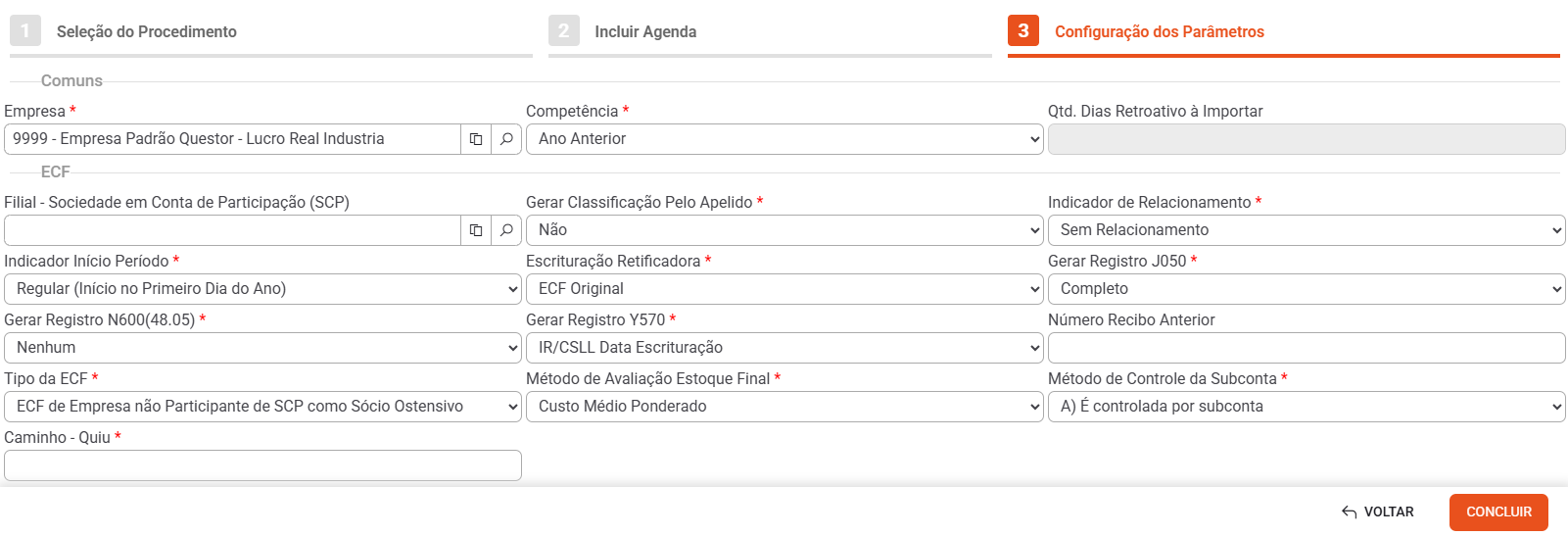The image size is (1568, 536).
Task: Click the Número Recibo Anterior field
Action: click(x=1307, y=348)
